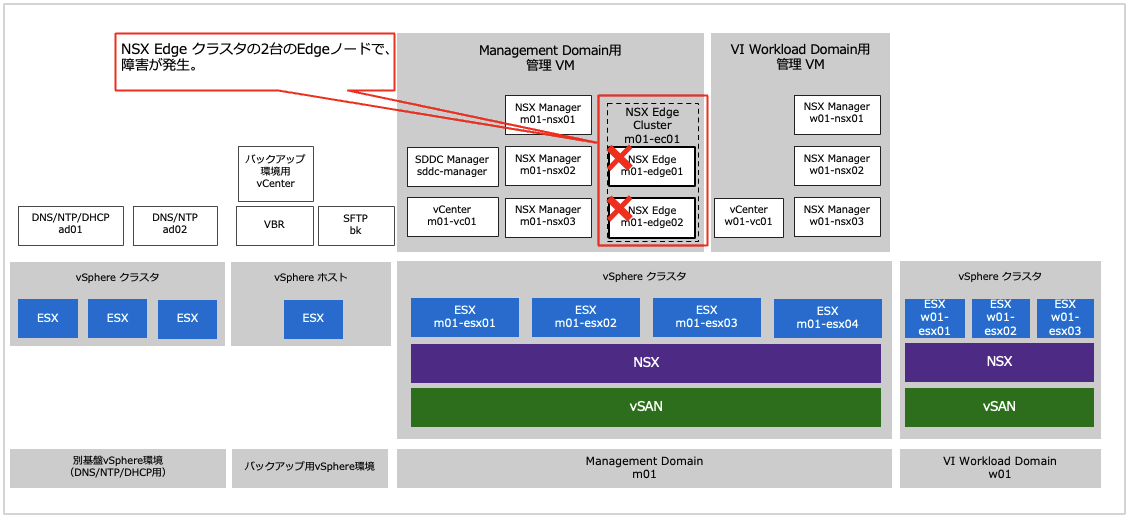The image size is (1131, 521).
Task: Select NSX Manager w01-nsx03 box
Action: [837, 216]
